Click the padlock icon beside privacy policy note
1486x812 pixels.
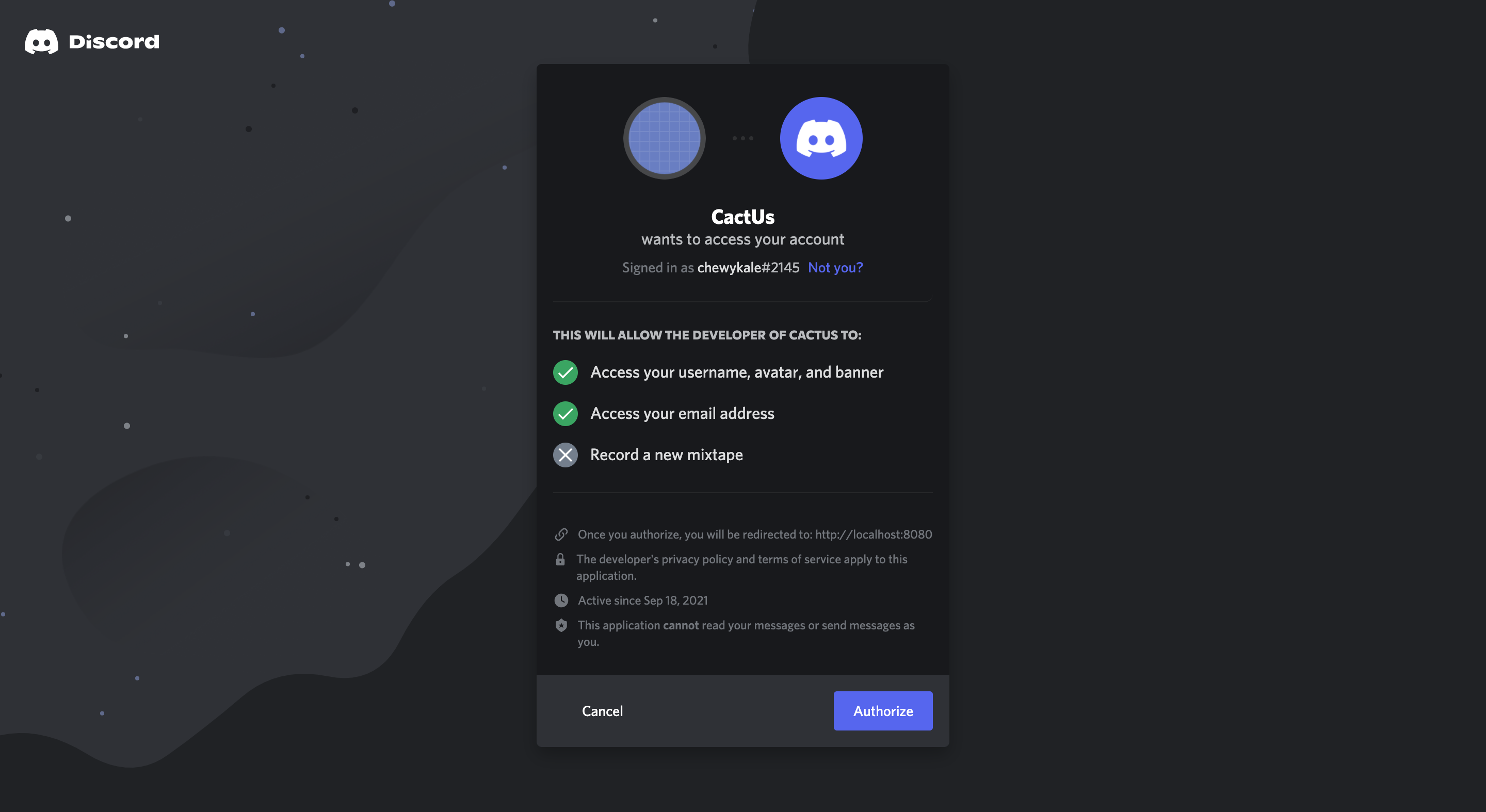click(560, 559)
